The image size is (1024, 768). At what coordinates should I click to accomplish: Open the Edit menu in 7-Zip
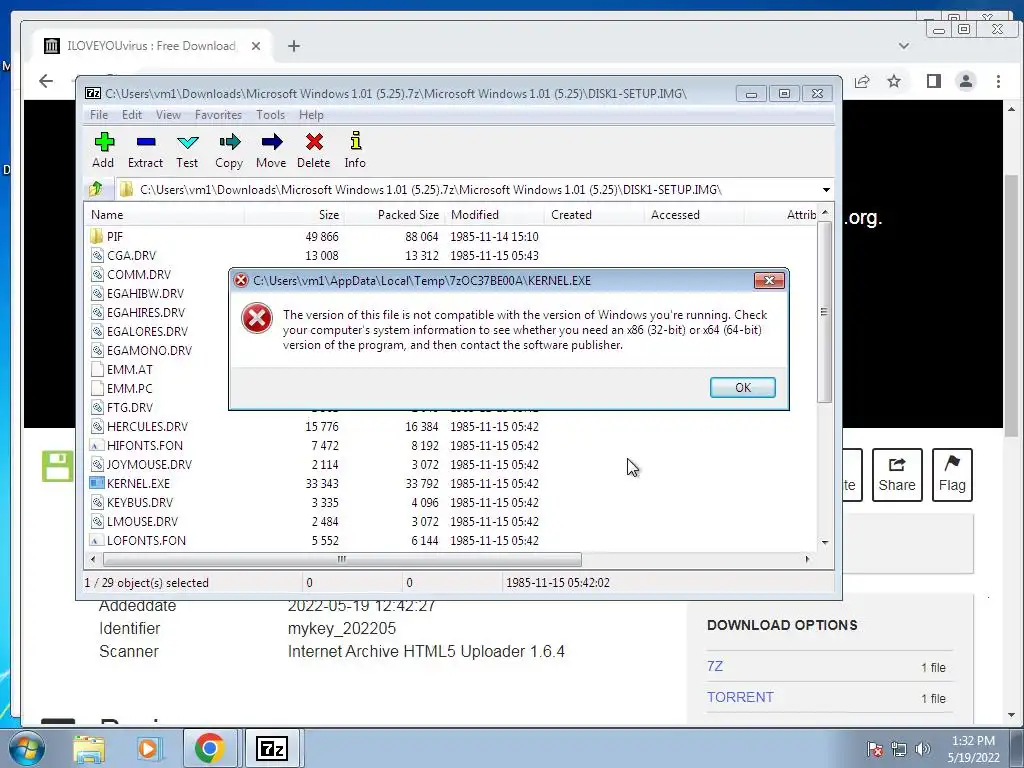[132, 115]
